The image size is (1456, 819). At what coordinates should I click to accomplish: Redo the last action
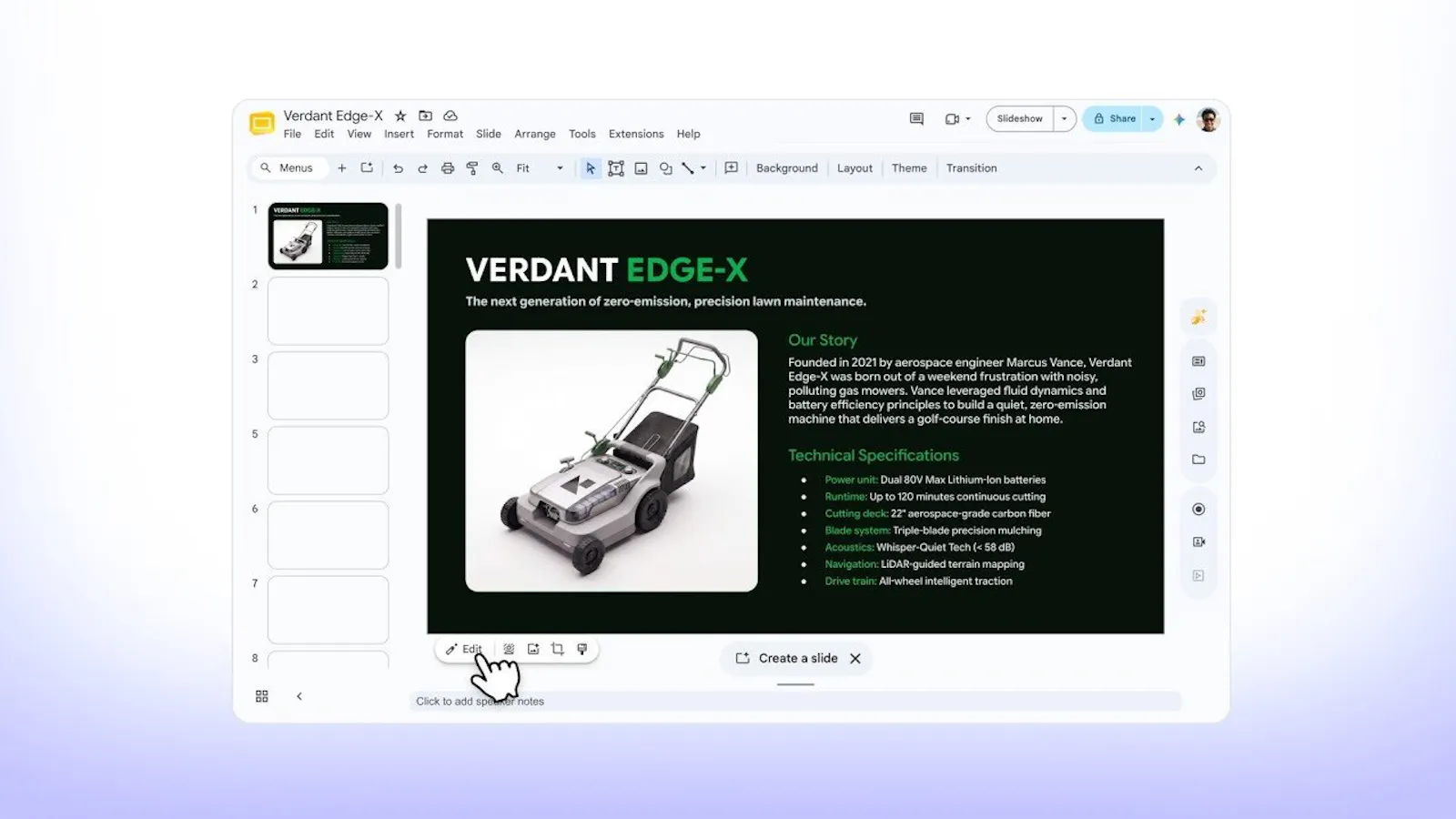(x=422, y=168)
